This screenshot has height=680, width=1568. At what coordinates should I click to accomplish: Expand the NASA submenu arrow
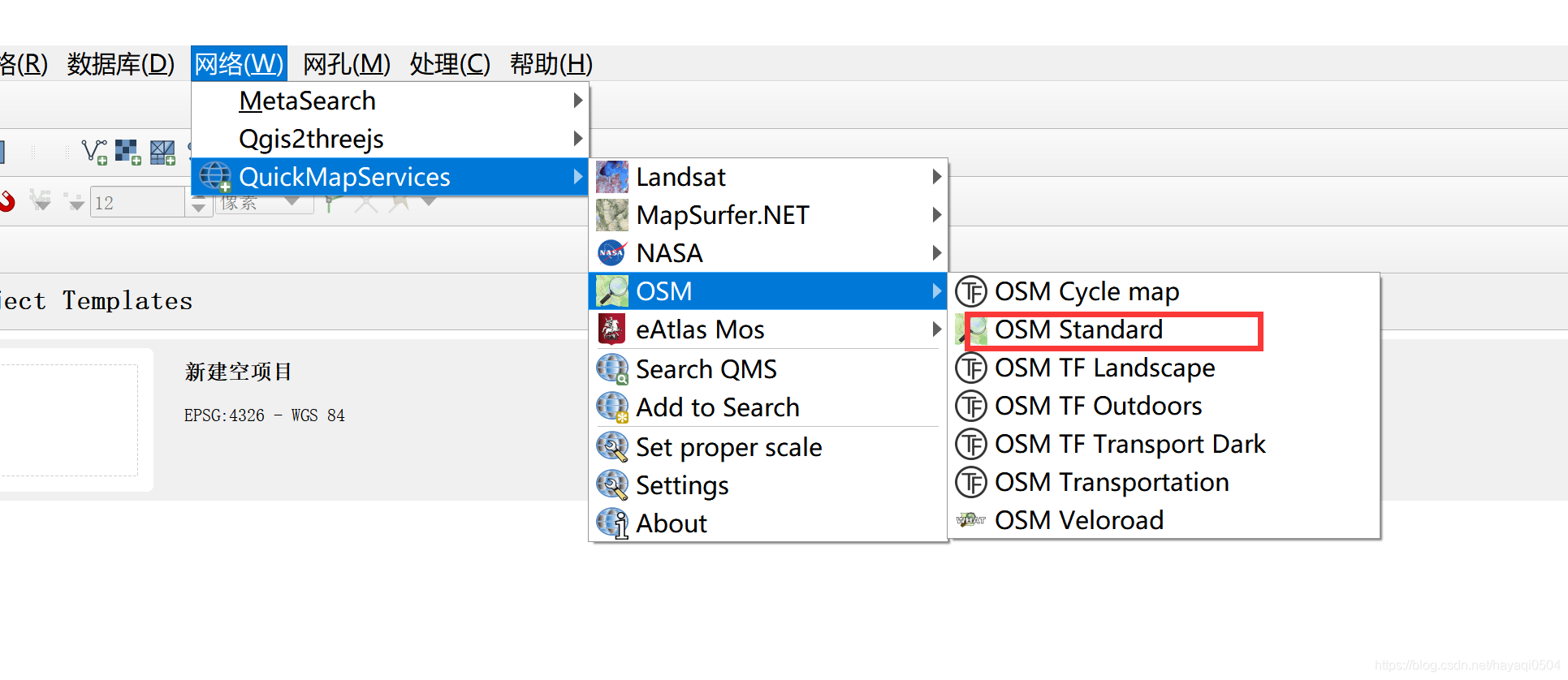[x=936, y=253]
